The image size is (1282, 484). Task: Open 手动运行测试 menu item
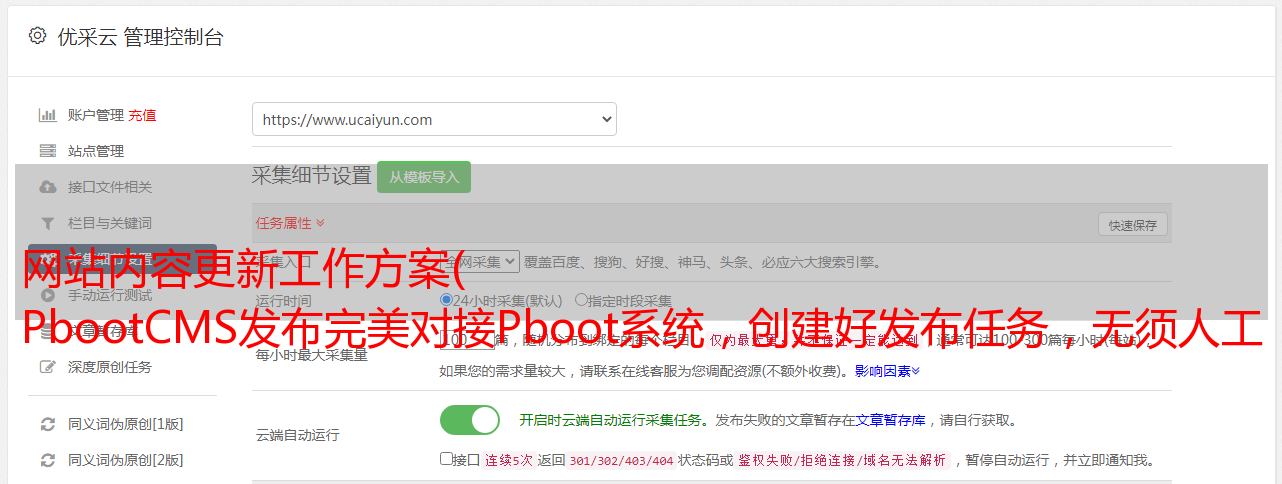point(110,295)
